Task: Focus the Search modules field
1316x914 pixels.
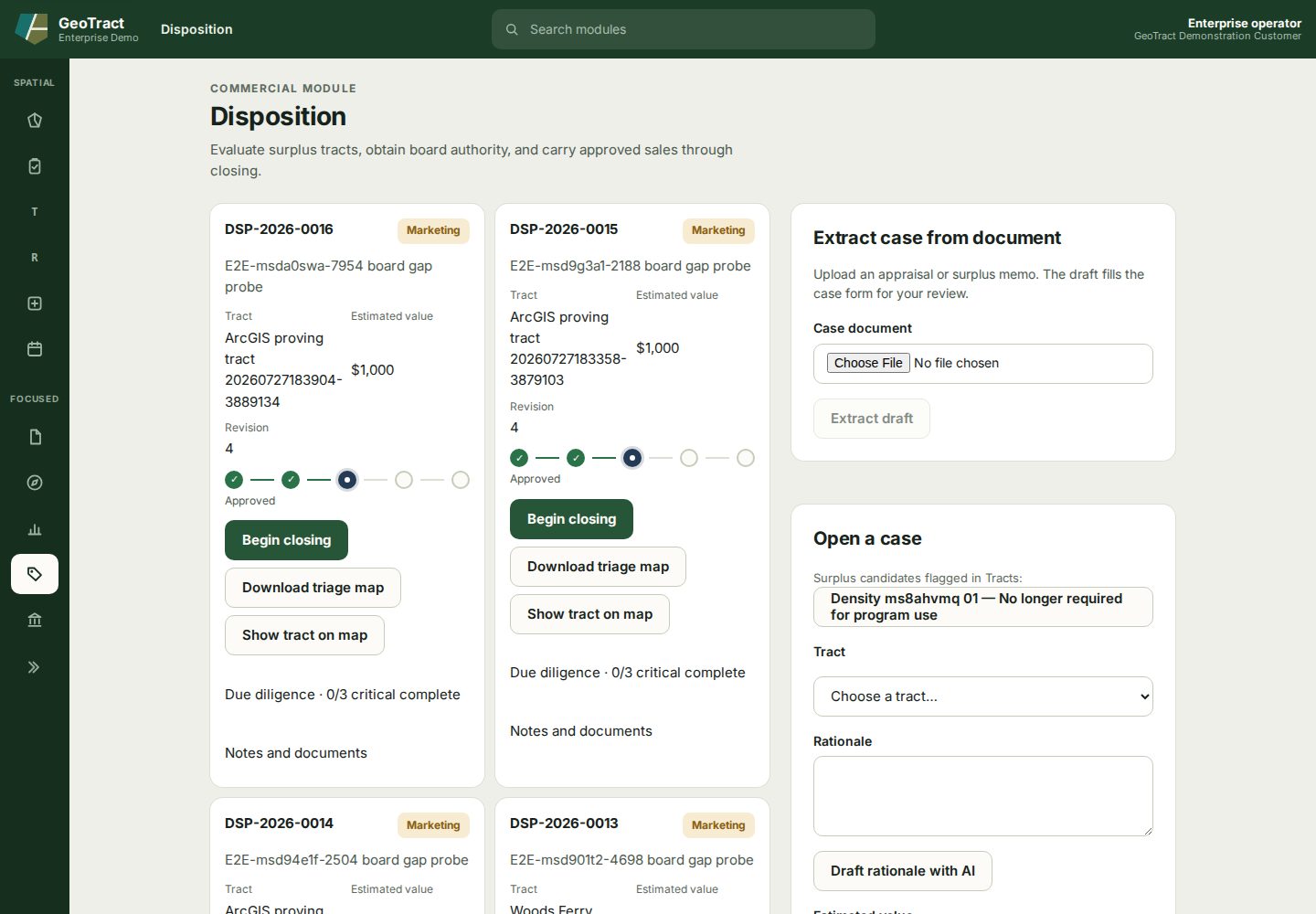Action: point(684,29)
